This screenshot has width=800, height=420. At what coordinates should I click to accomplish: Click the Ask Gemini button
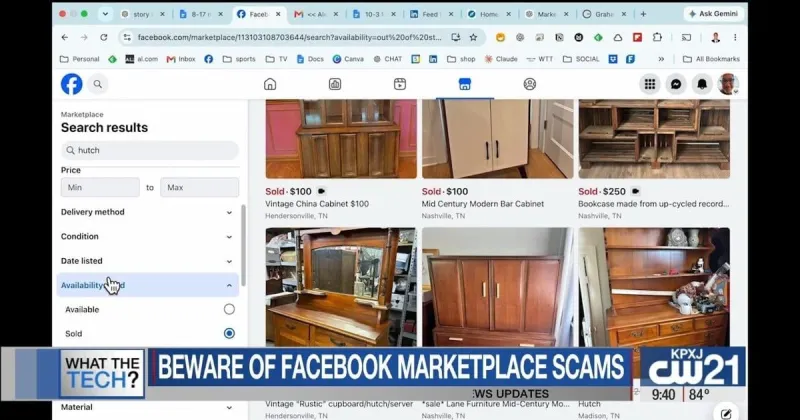713,14
